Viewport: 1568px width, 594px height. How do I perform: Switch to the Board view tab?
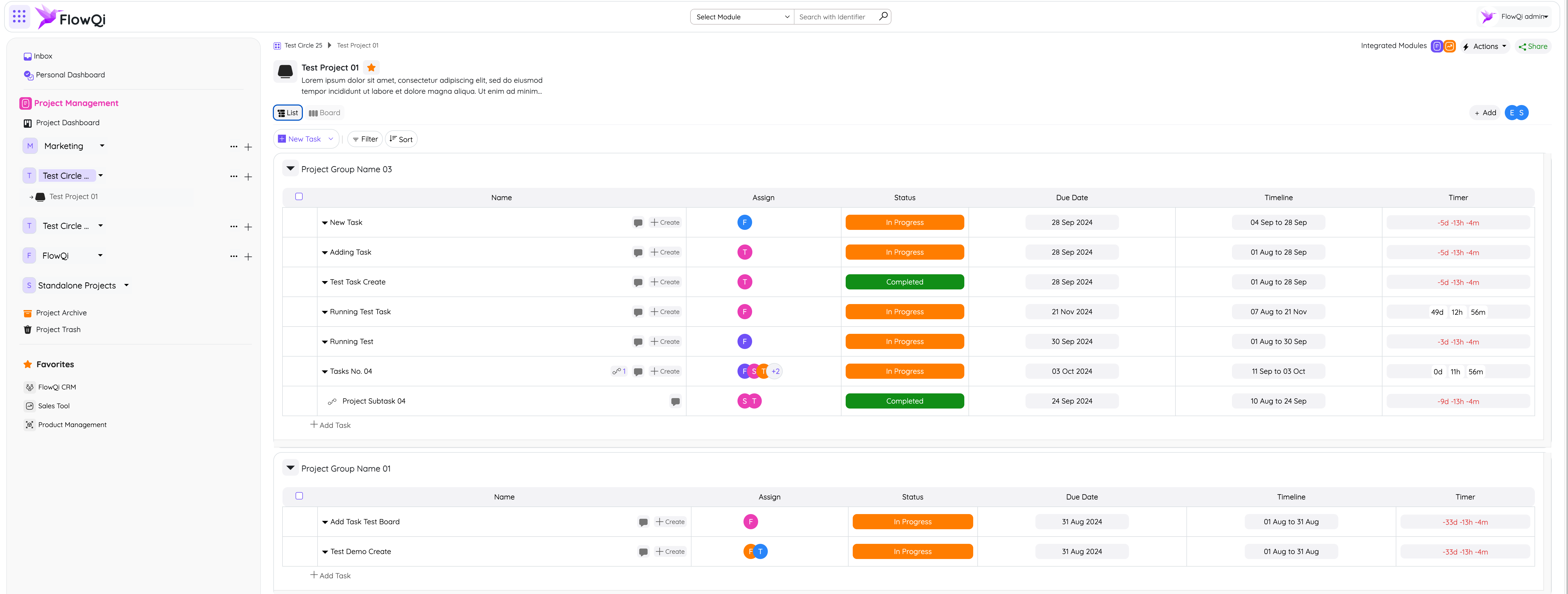coord(324,113)
